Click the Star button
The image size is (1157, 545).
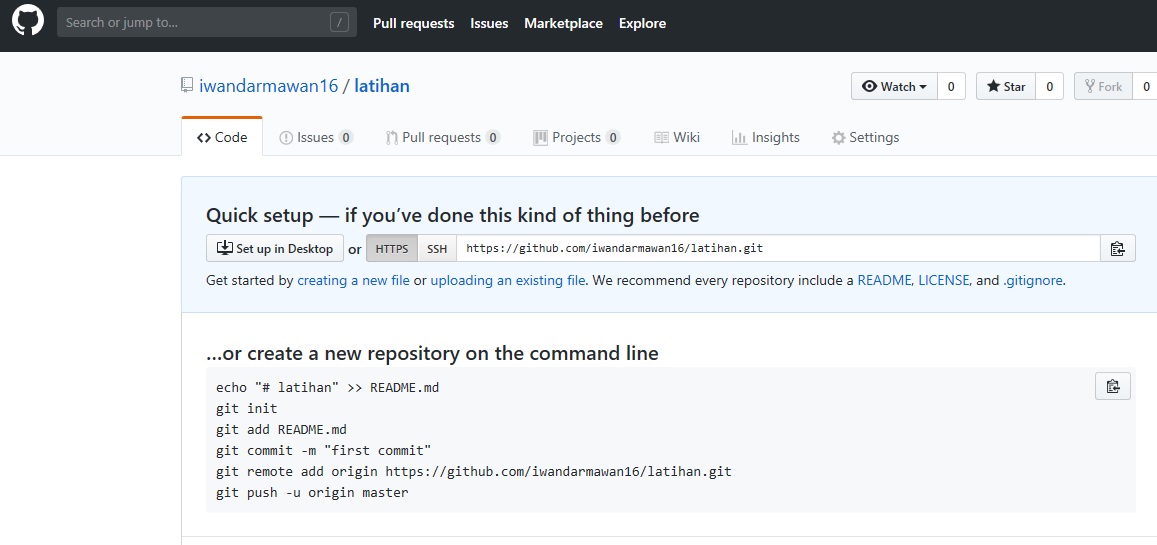pyautogui.click(x=1006, y=87)
